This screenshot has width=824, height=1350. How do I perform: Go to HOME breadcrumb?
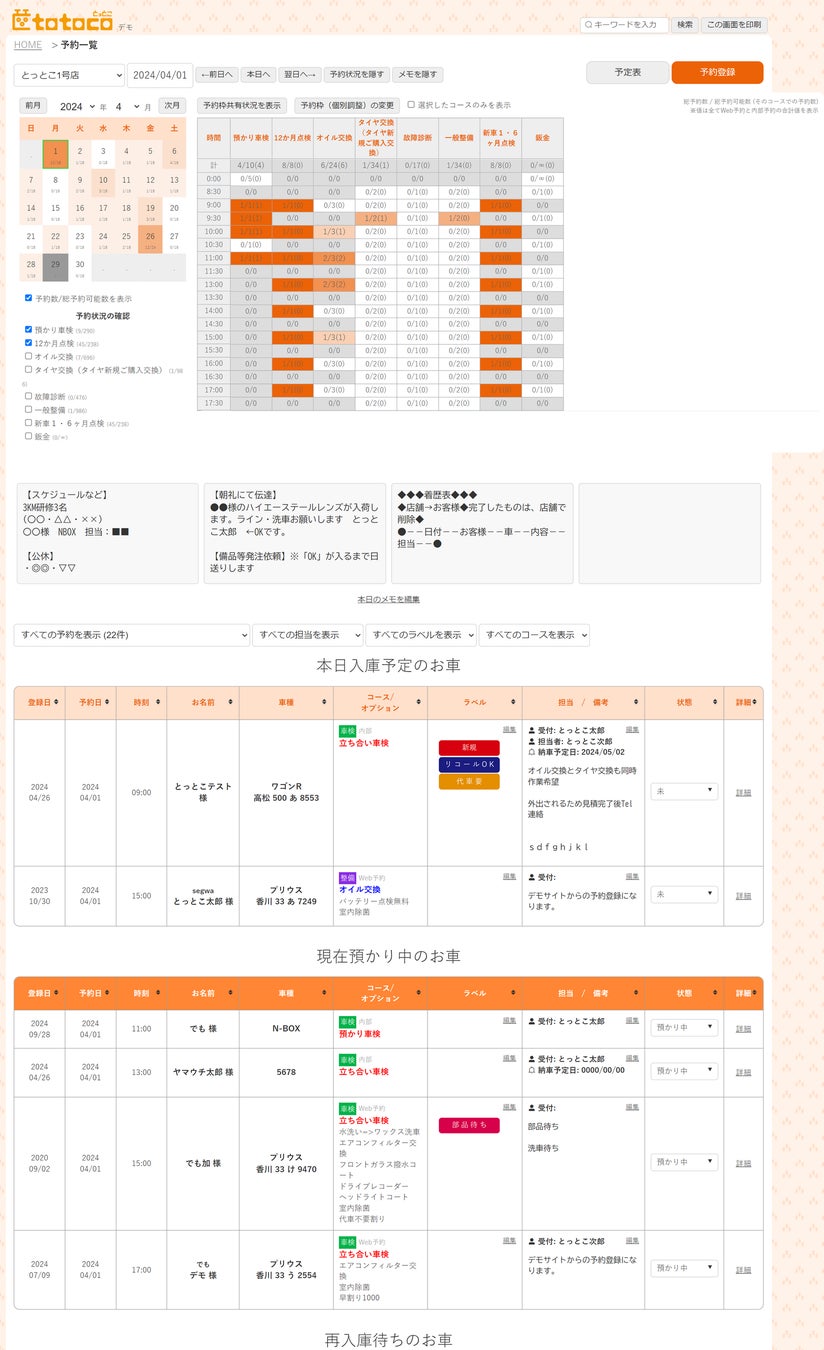click(28, 45)
